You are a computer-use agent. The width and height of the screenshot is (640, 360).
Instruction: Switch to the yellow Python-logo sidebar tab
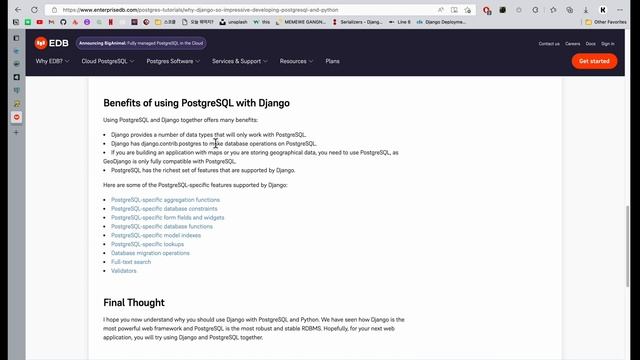[16, 104]
